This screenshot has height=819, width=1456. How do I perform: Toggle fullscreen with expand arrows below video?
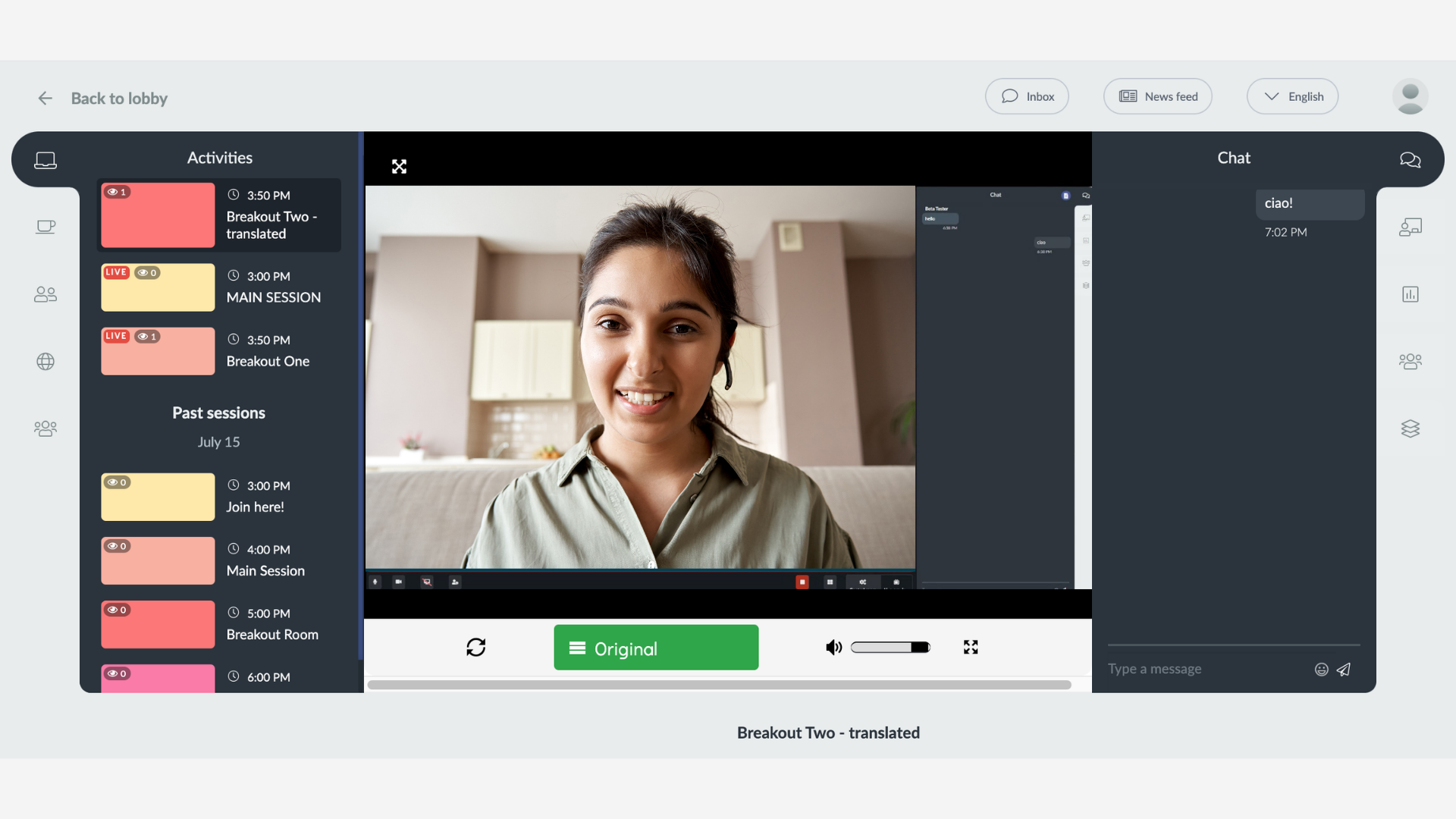tap(971, 647)
